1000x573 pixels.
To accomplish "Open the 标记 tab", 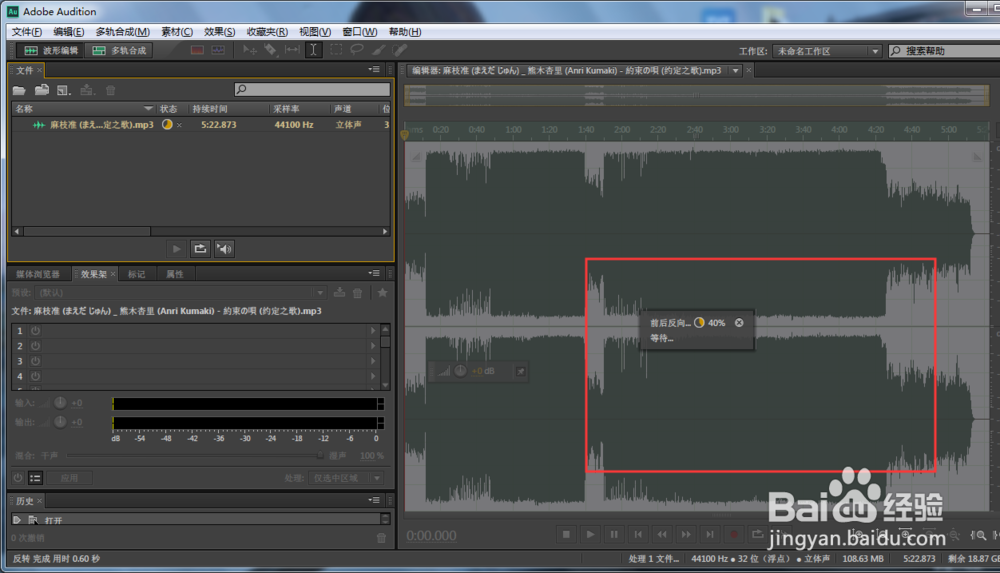I will point(136,274).
